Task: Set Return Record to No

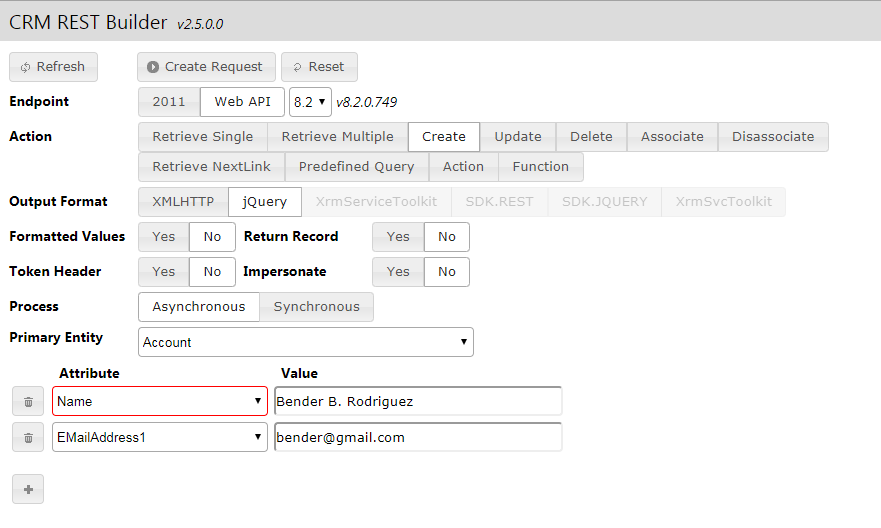Action: click(447, 236)
